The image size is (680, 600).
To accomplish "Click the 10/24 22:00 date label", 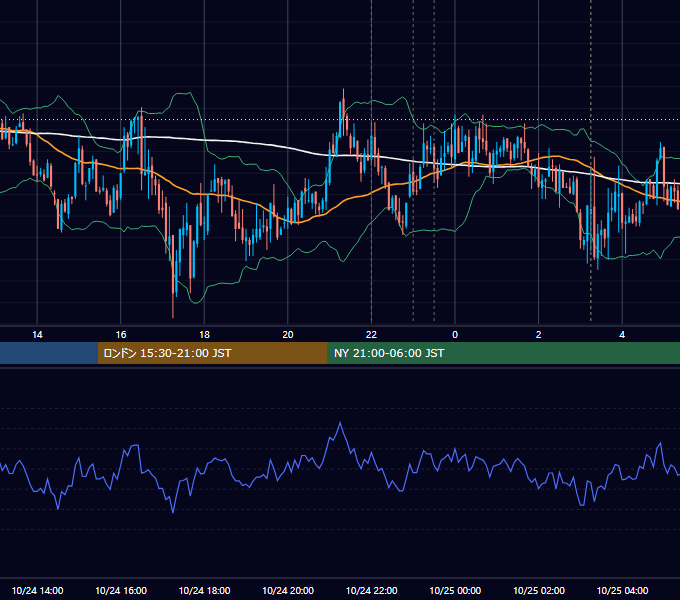I will pyautogui.click(x=371, y=590).
